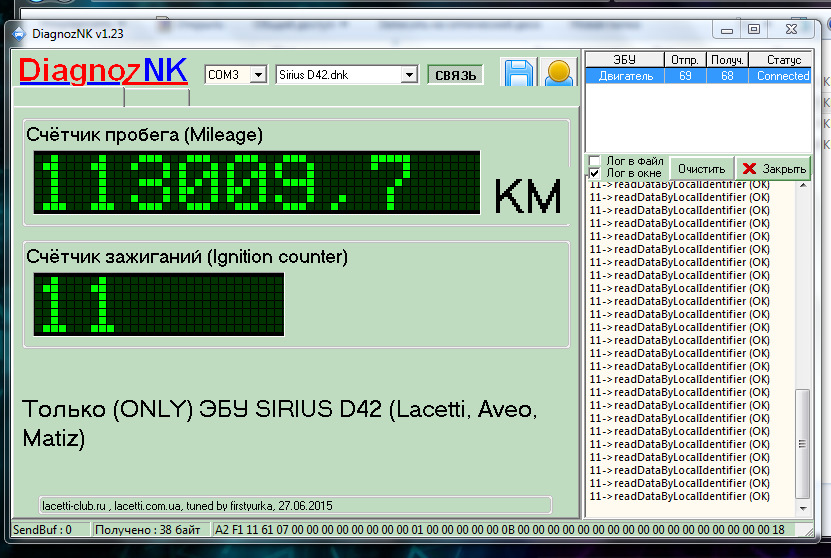Click the sent count 69 cell
Screen dimensions: 831x558
[x=685, y=76]
